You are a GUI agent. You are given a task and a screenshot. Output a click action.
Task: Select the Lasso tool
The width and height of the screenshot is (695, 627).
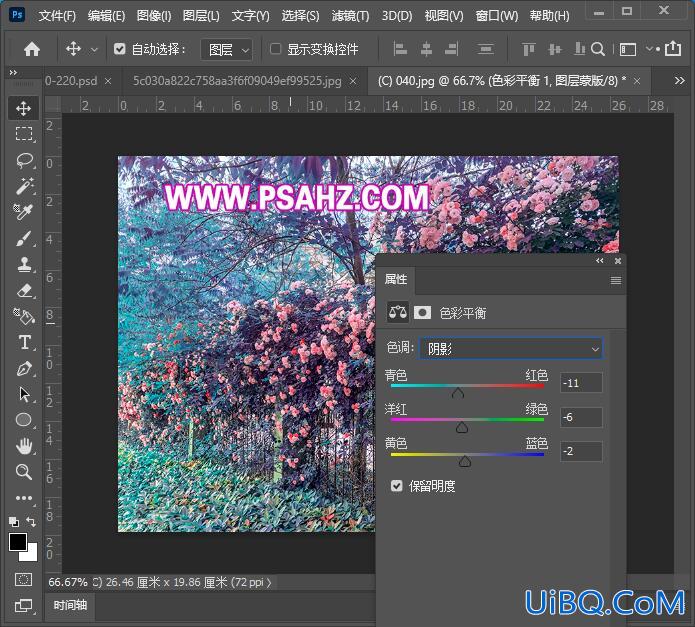[24, 160]
